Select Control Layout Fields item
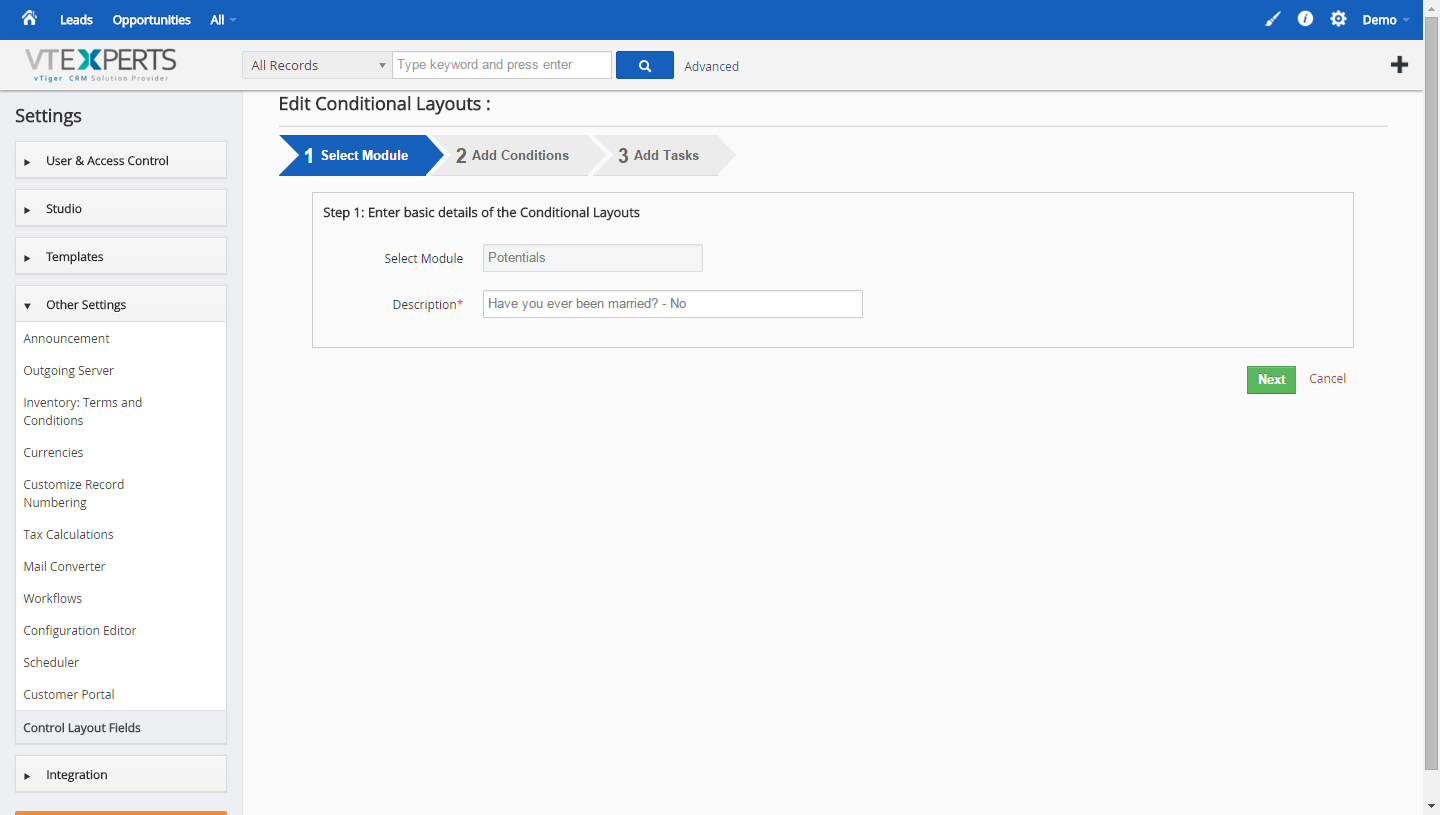 tap(121, 727)
